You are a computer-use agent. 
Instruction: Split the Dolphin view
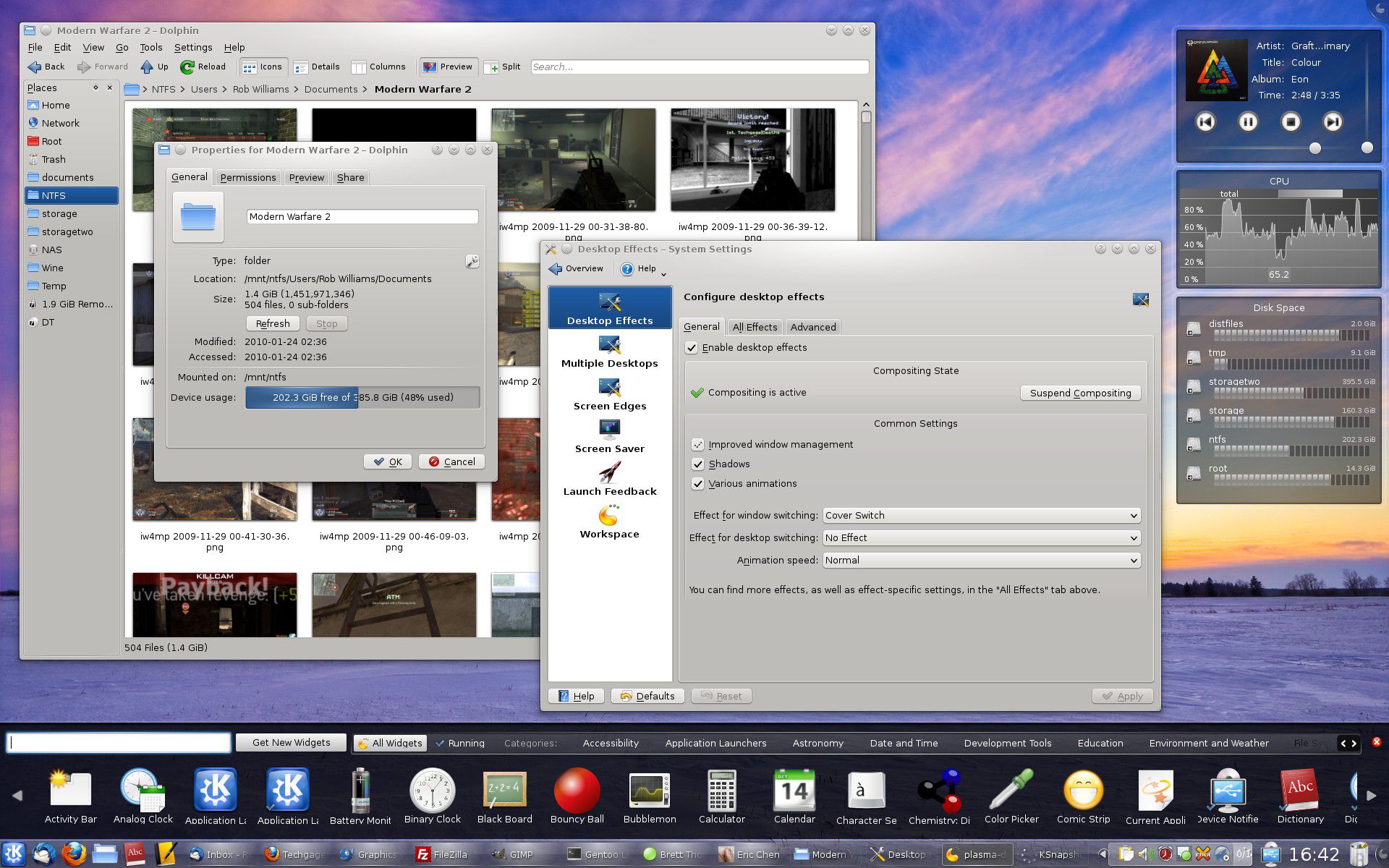503,67
